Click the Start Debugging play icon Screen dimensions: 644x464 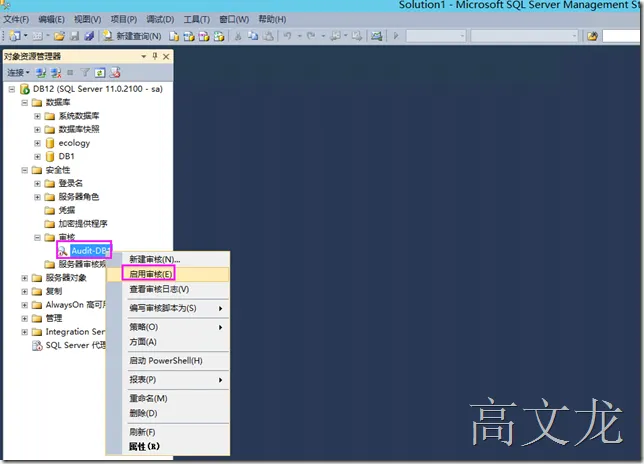(x=396, y=36)
